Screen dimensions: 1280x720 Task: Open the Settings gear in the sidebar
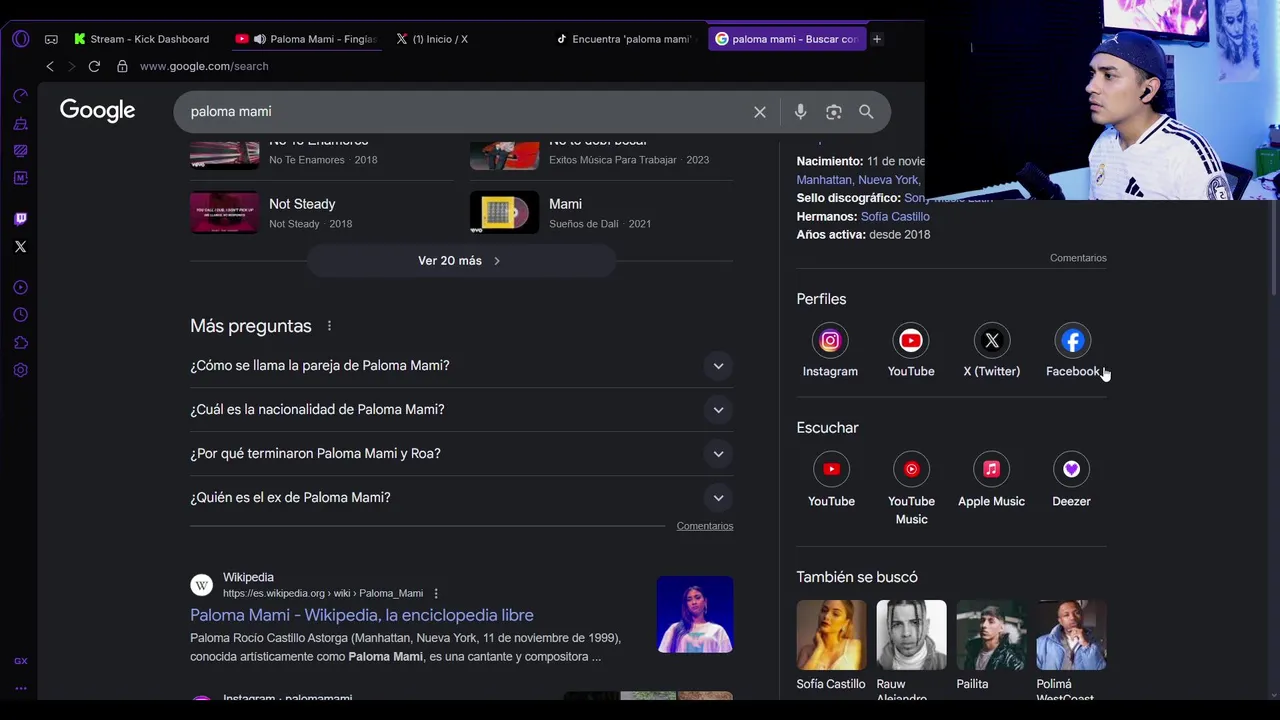20,370
